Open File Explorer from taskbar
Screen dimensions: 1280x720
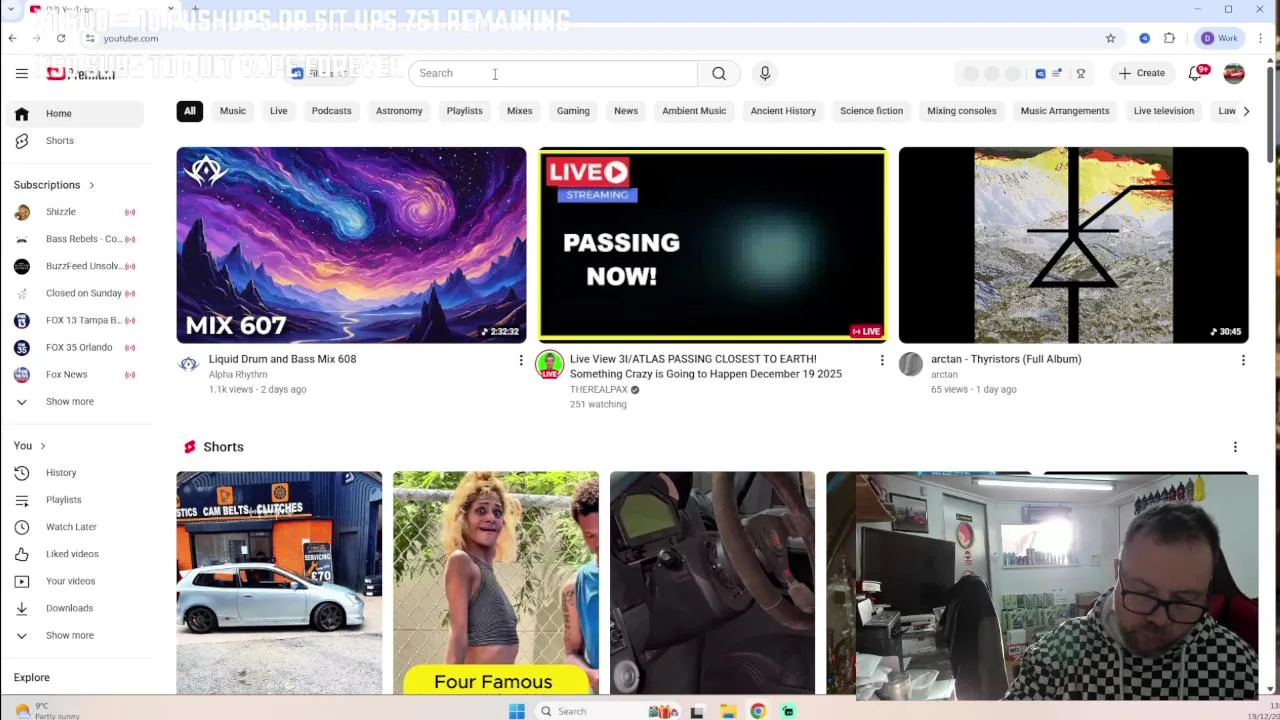[728, 711]
